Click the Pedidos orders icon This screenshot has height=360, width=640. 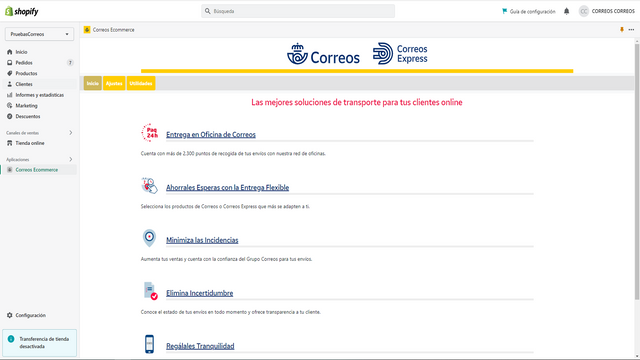tap(10, 63)
